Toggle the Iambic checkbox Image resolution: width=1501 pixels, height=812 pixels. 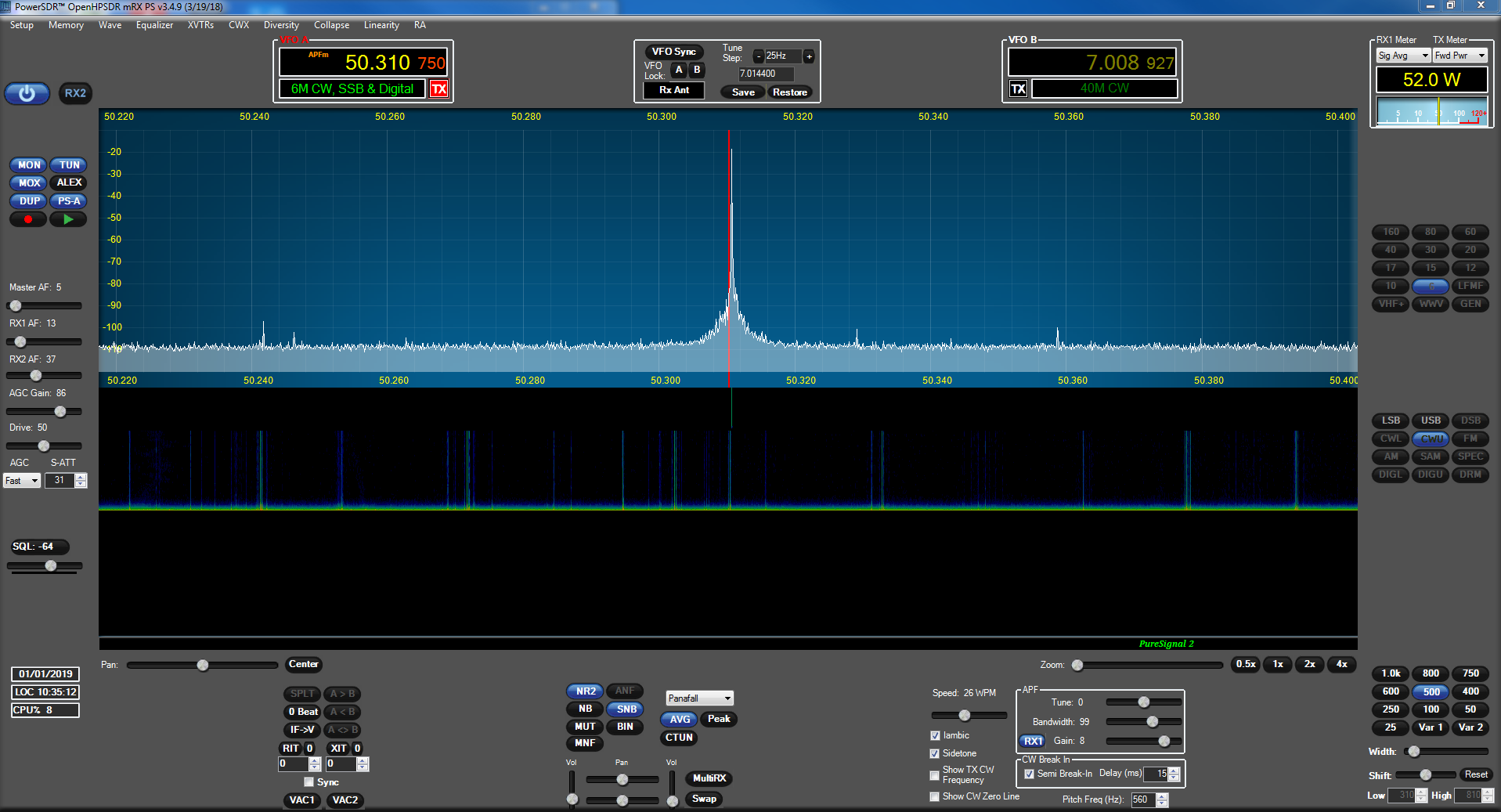(x=935, y=736)
